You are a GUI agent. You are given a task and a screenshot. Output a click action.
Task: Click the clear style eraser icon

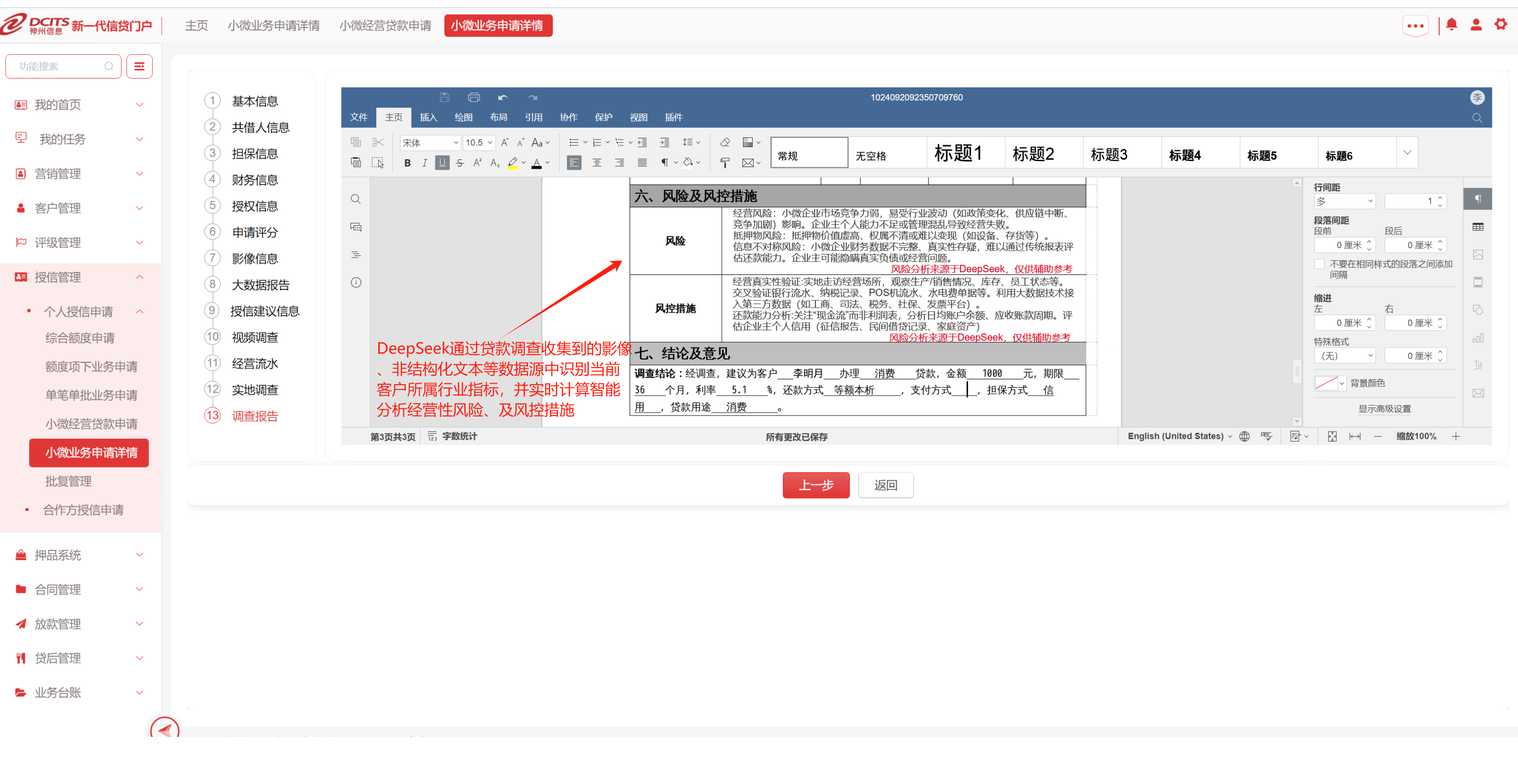725,143
